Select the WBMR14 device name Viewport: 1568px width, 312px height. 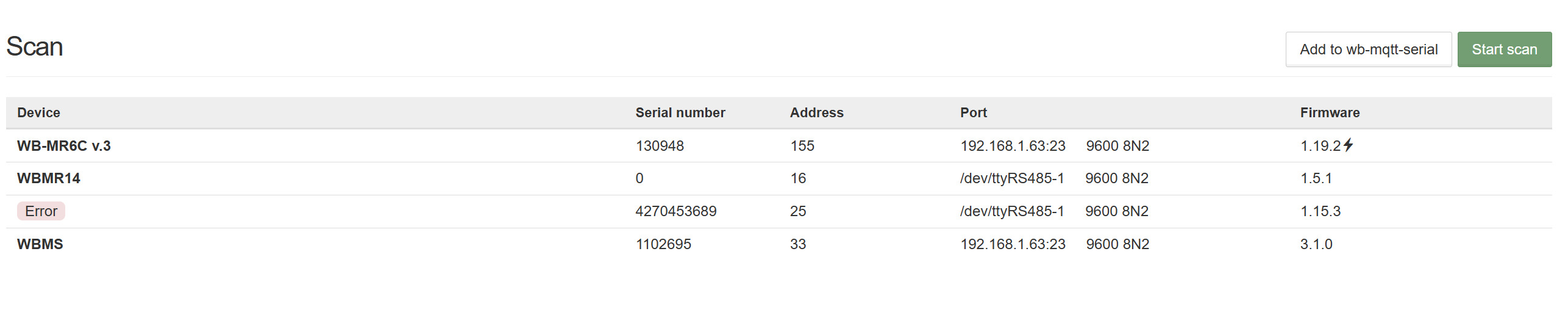49,178
